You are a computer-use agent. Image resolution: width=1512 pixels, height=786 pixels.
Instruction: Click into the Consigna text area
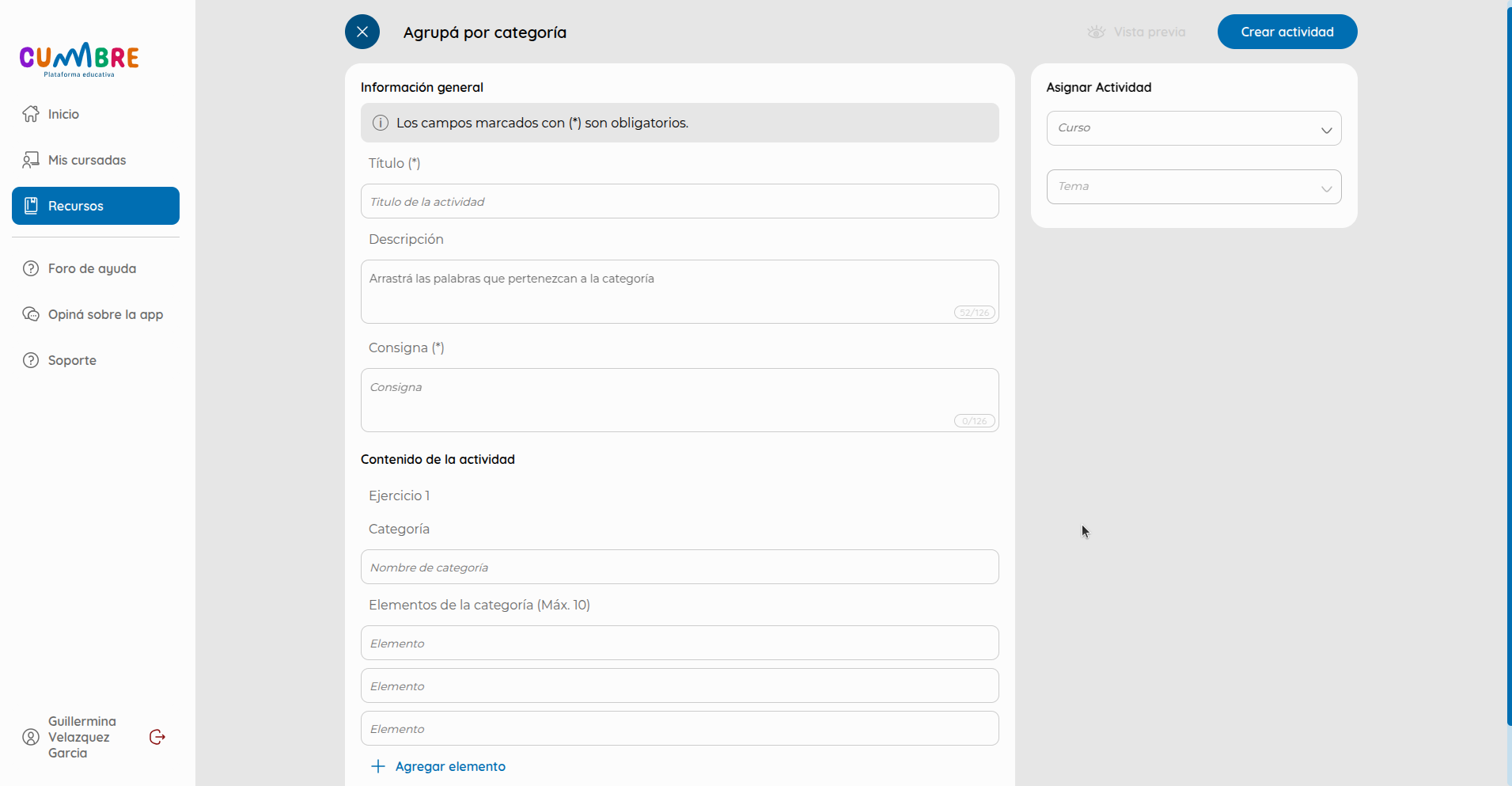click(680, 400)
